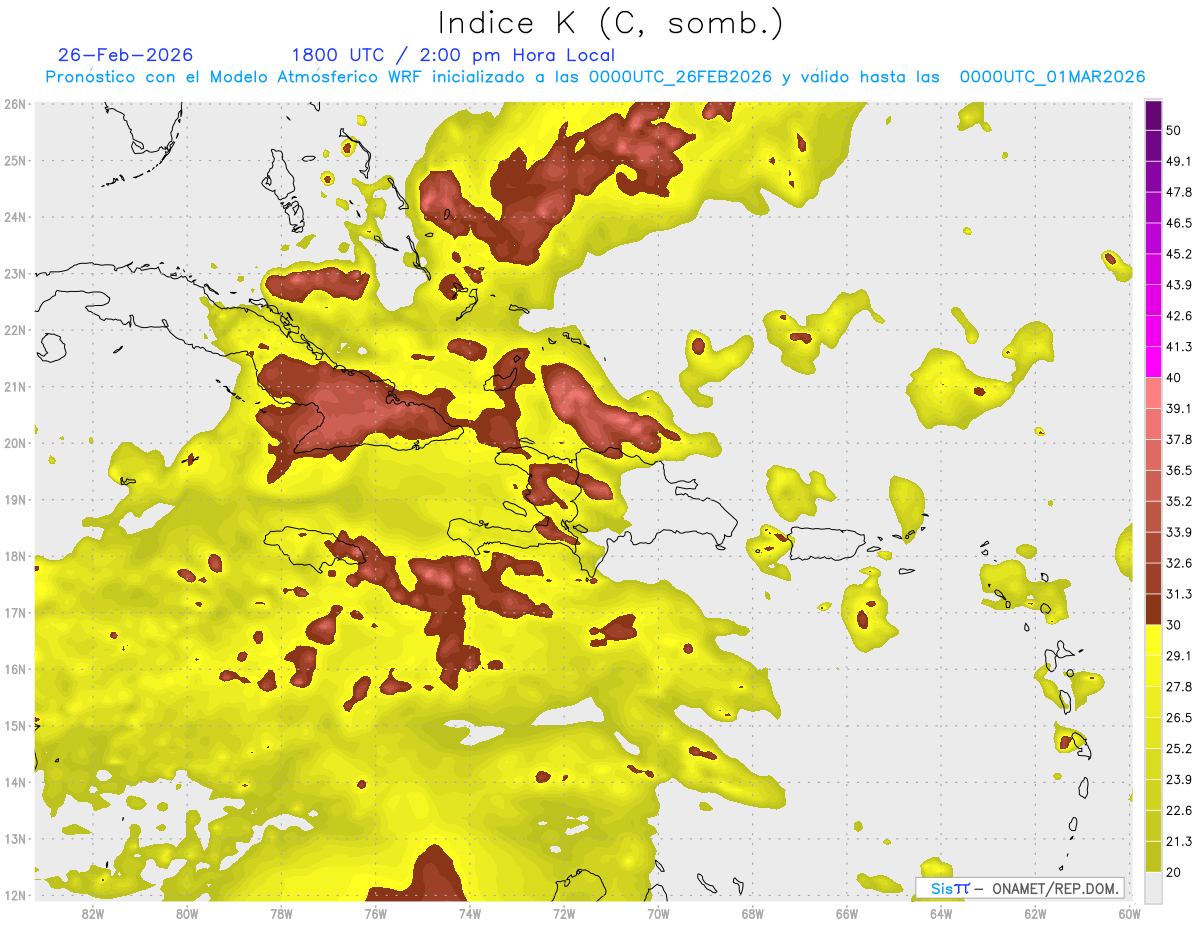Click the longitude axis label '78W'
The image size is (1200, 927).
click(x=281, y=913)
